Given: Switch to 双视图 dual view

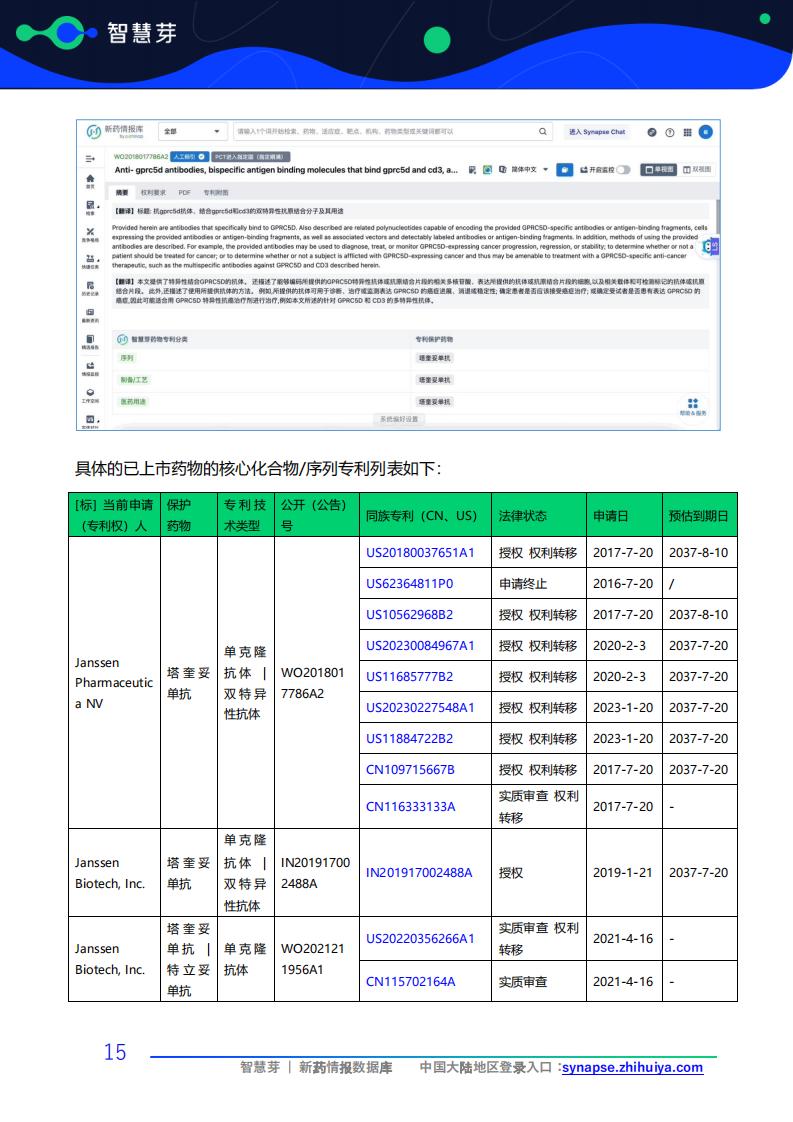Looking at the screenshot, I should tap(697, 170).
